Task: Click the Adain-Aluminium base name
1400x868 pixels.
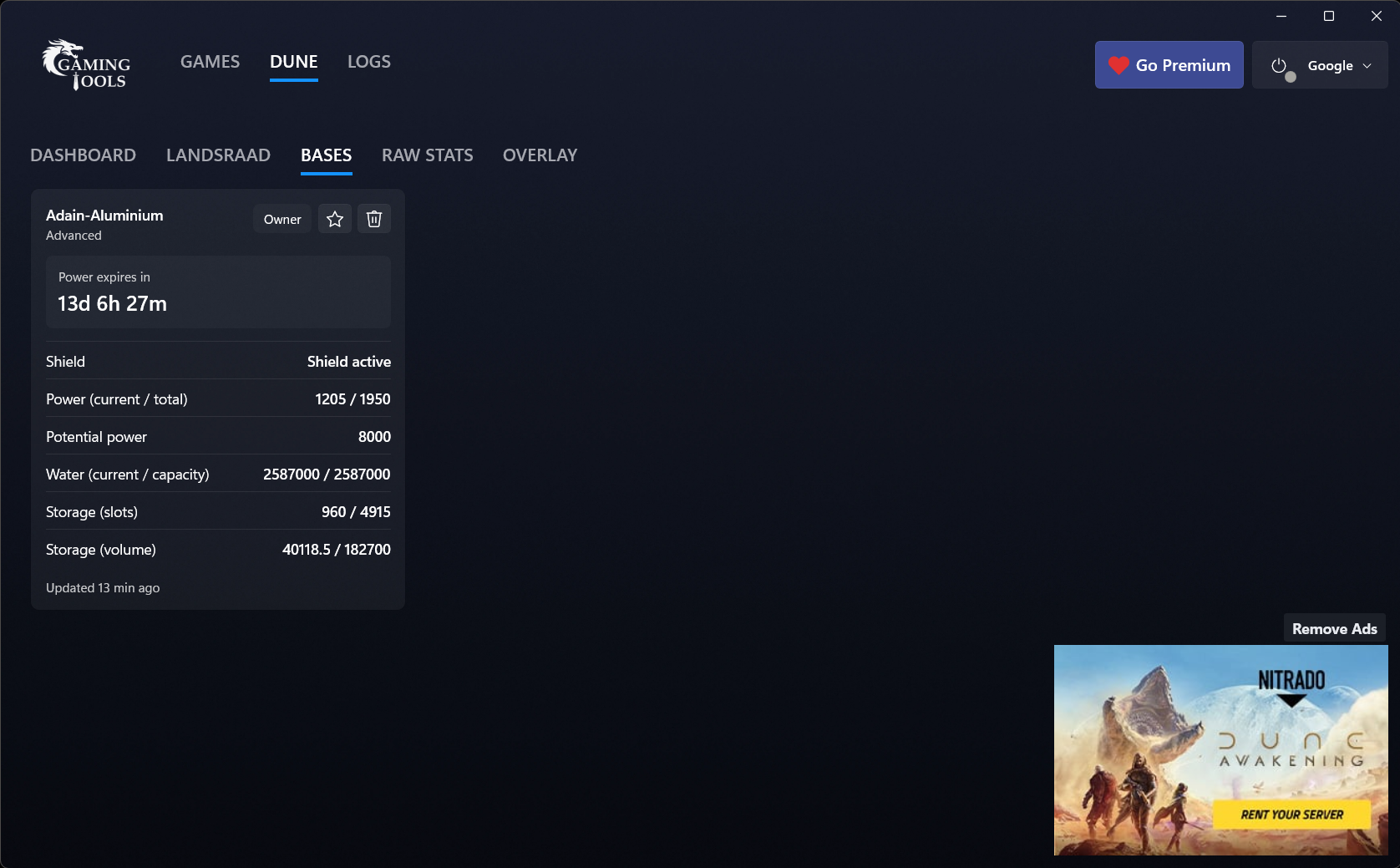Action: 104,216
